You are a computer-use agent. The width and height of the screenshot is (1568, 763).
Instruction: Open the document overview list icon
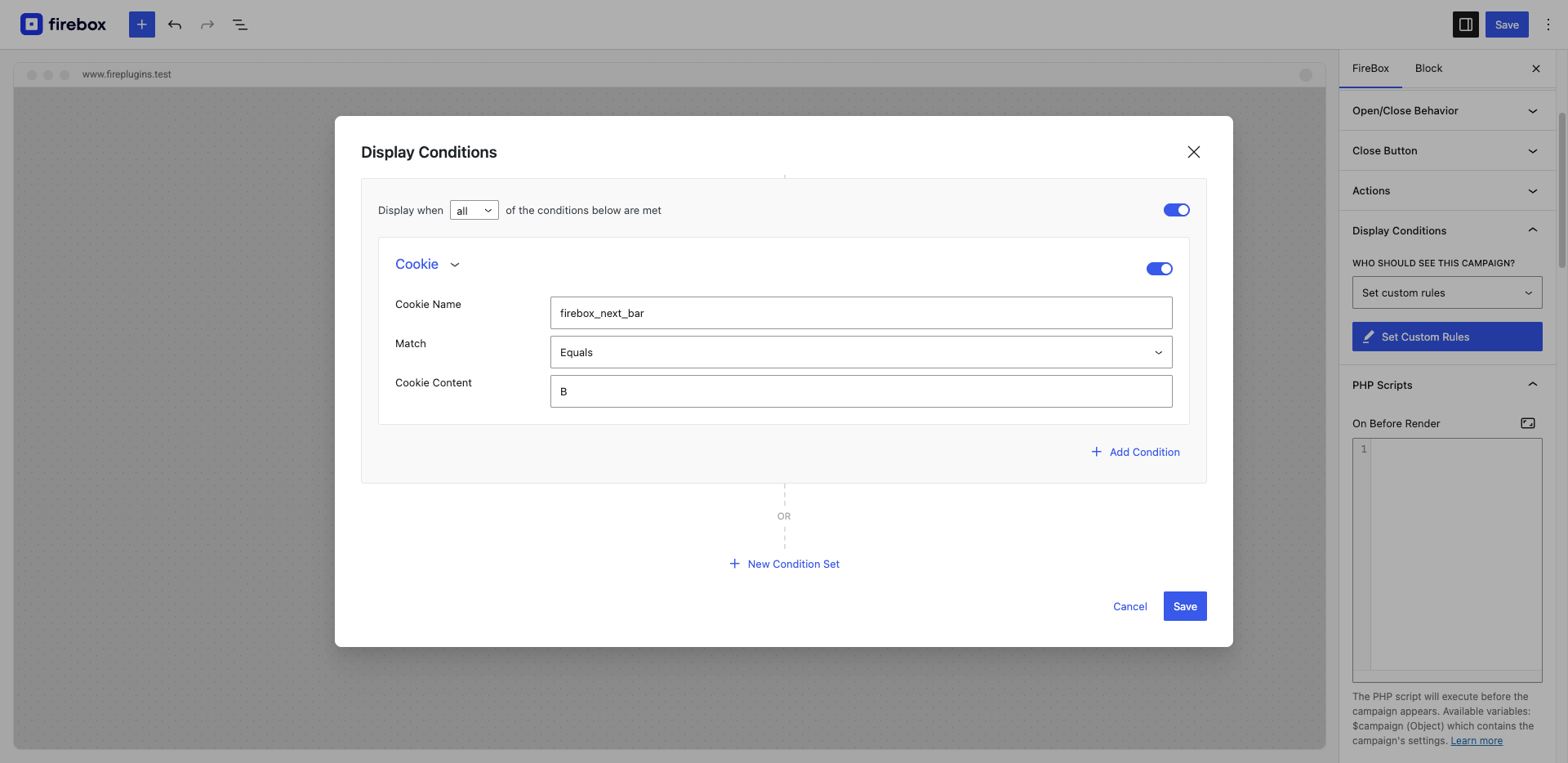coord(240,25)
